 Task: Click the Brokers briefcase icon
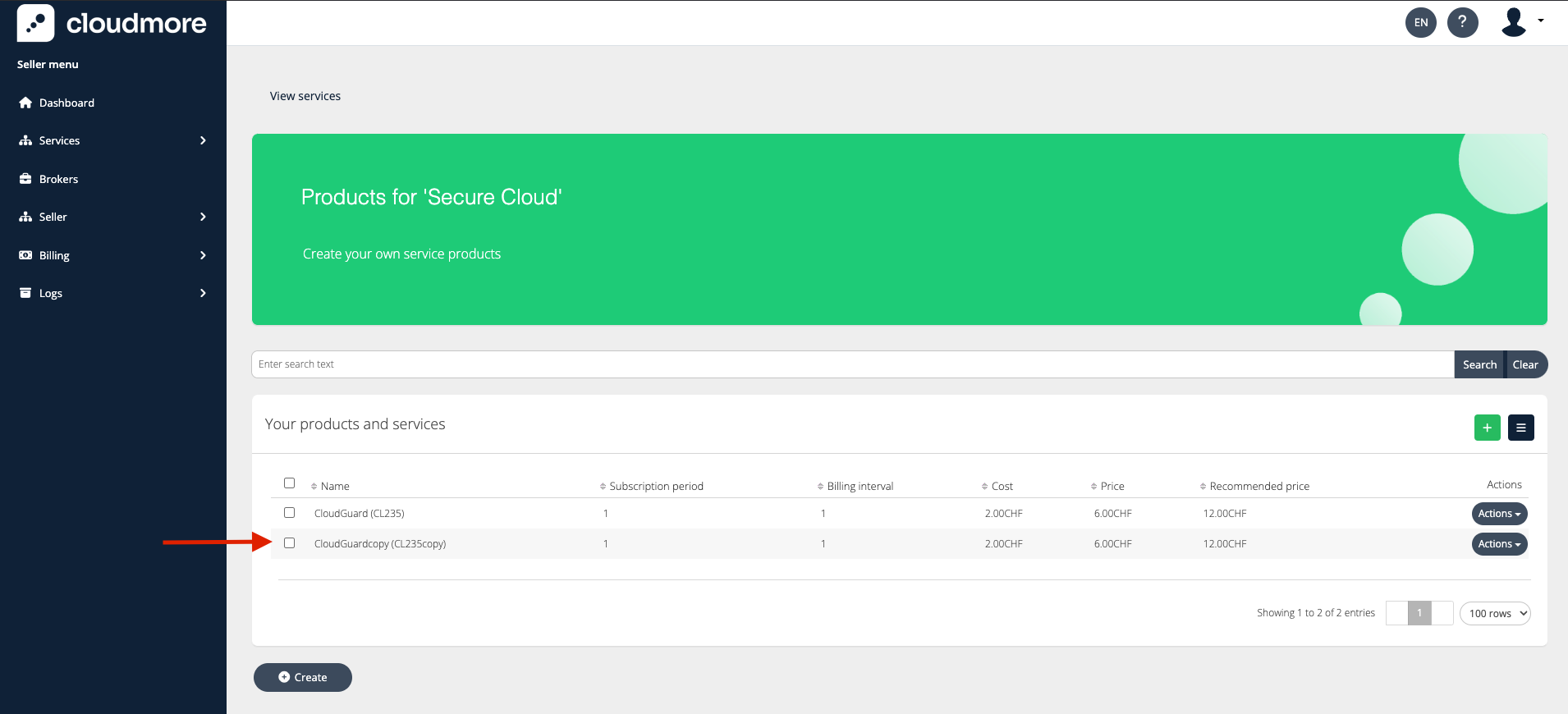(x=25, y=179)
